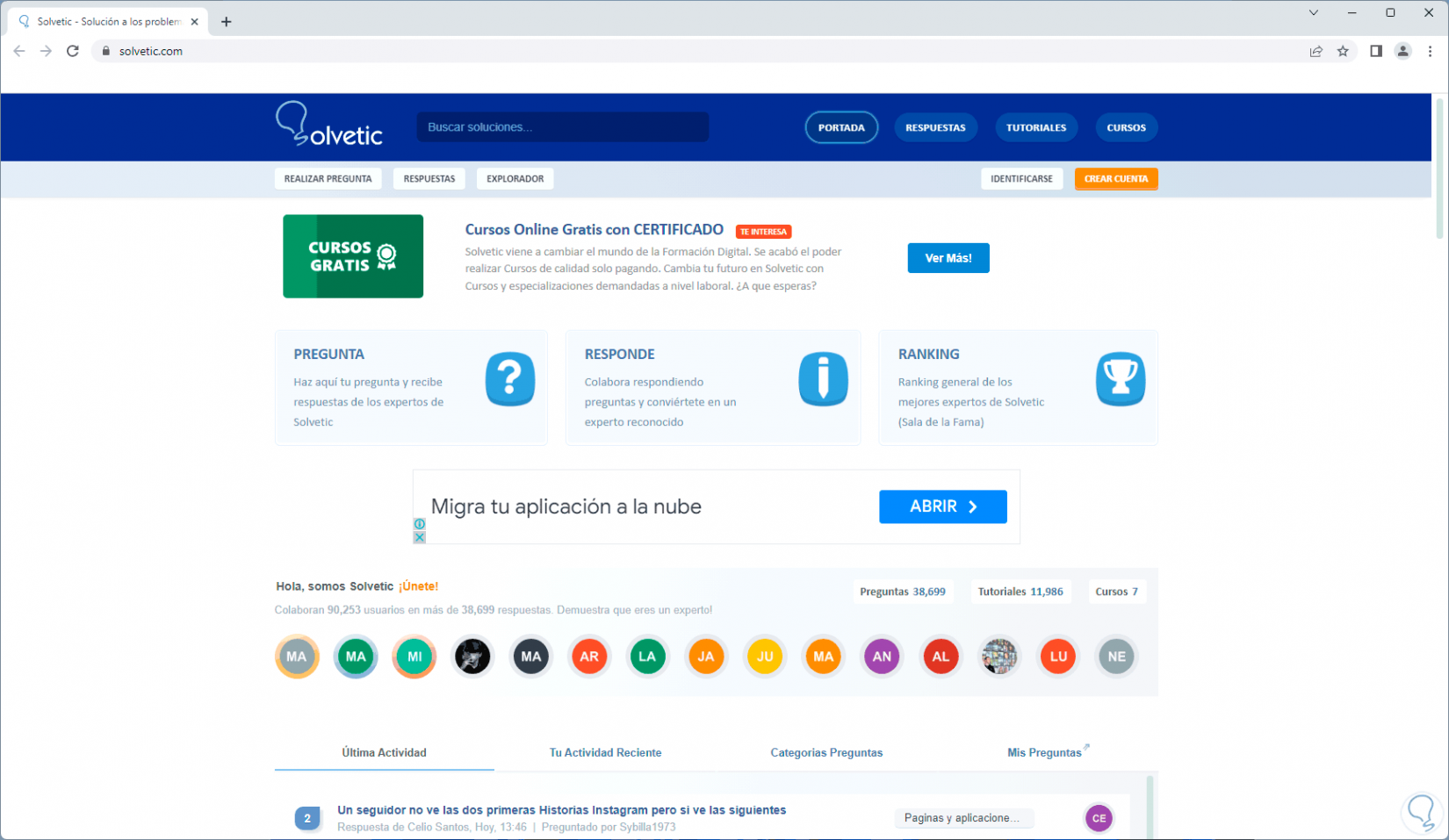This screenshot has height=840, width=1449.
Task: Close the ad with the X icon
Action: pos(420,537)
